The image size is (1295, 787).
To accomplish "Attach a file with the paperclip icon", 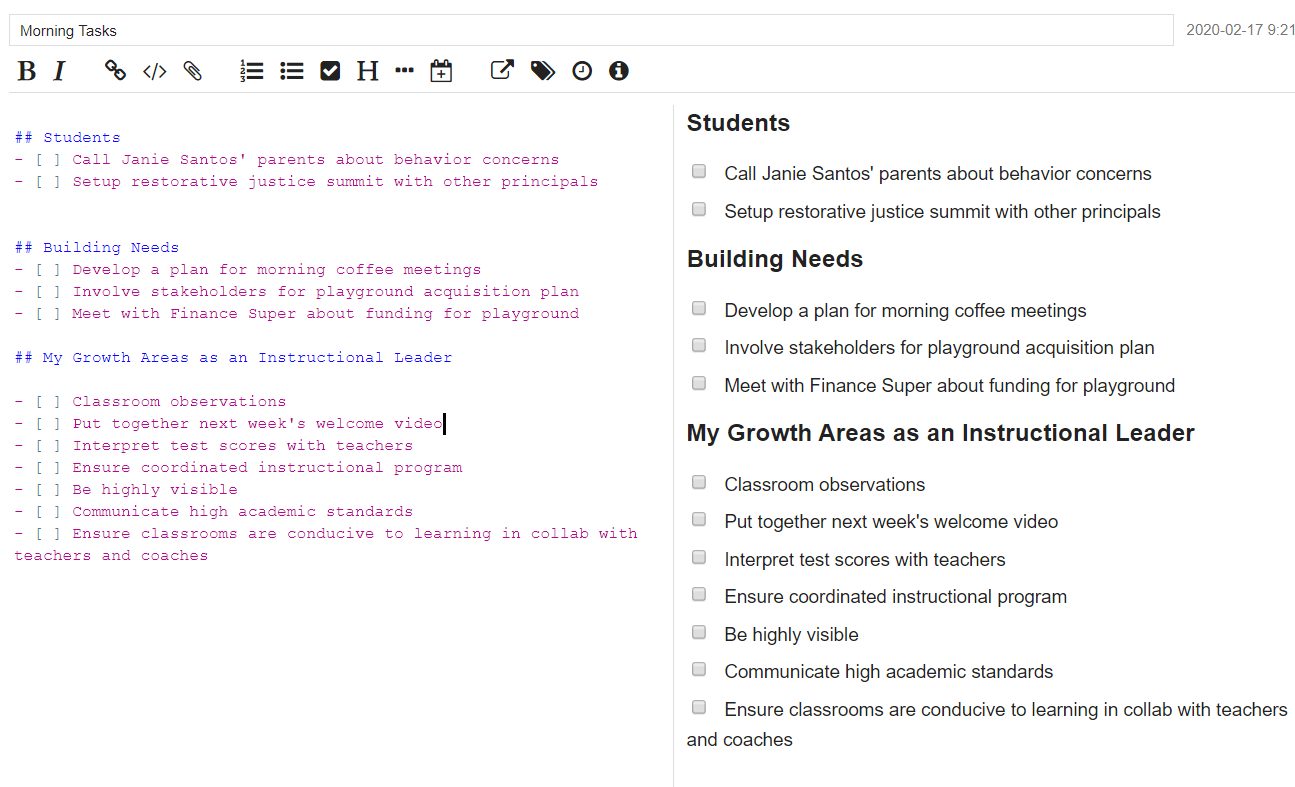I will [193, 71].
